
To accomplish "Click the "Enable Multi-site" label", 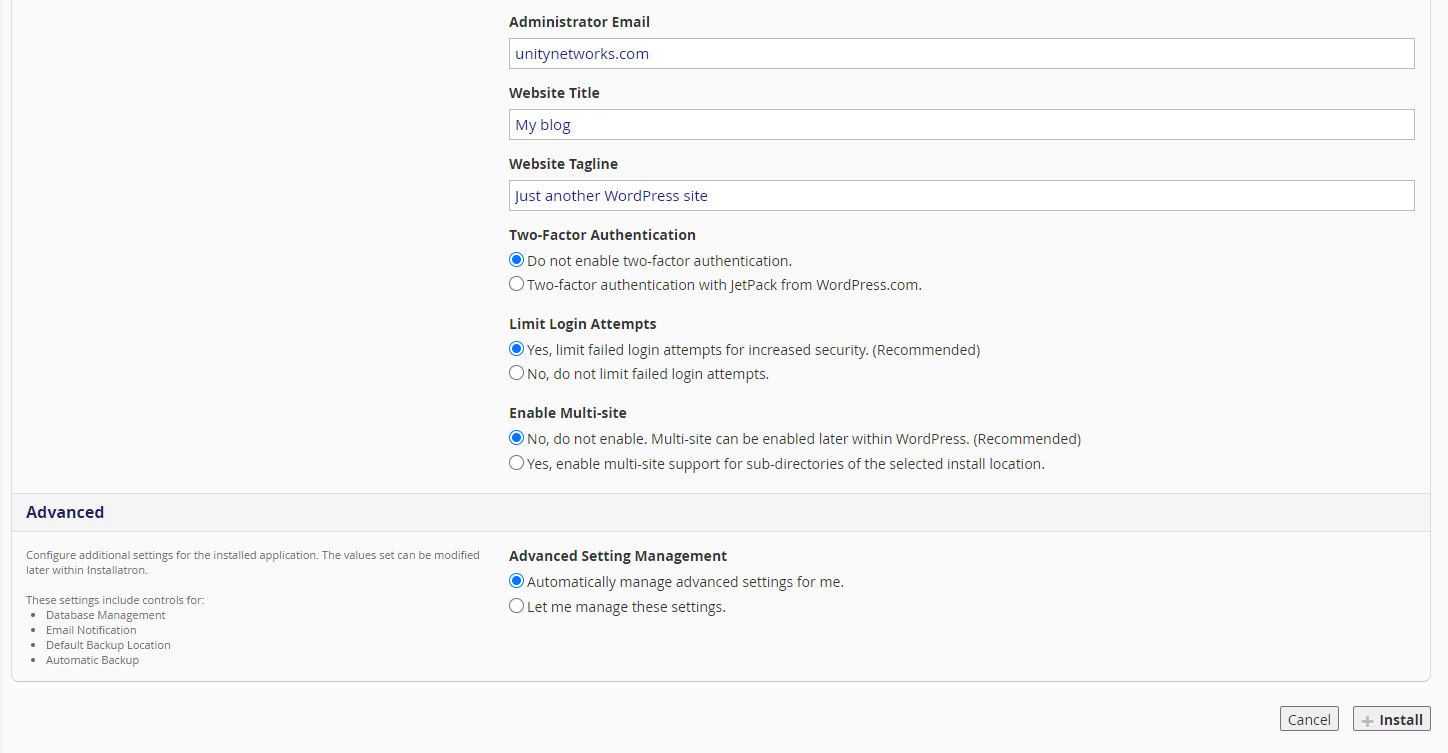I will (x=567, y=413).
